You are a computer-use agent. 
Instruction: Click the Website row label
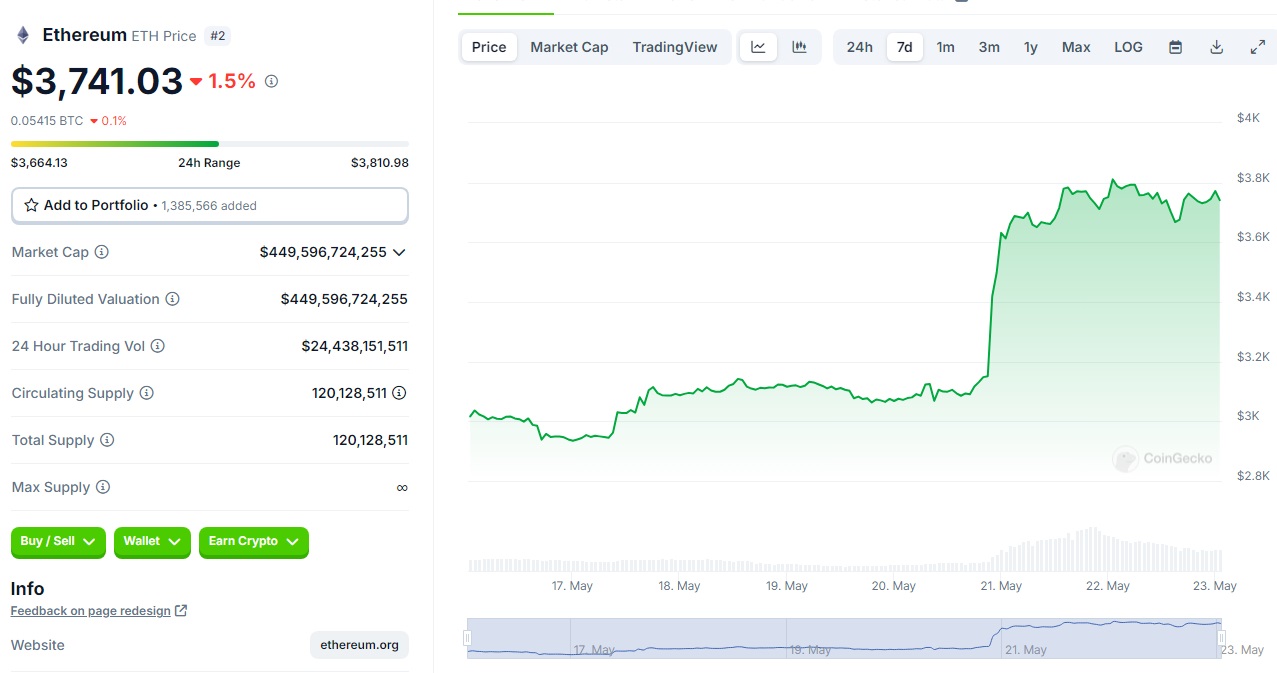38,645
